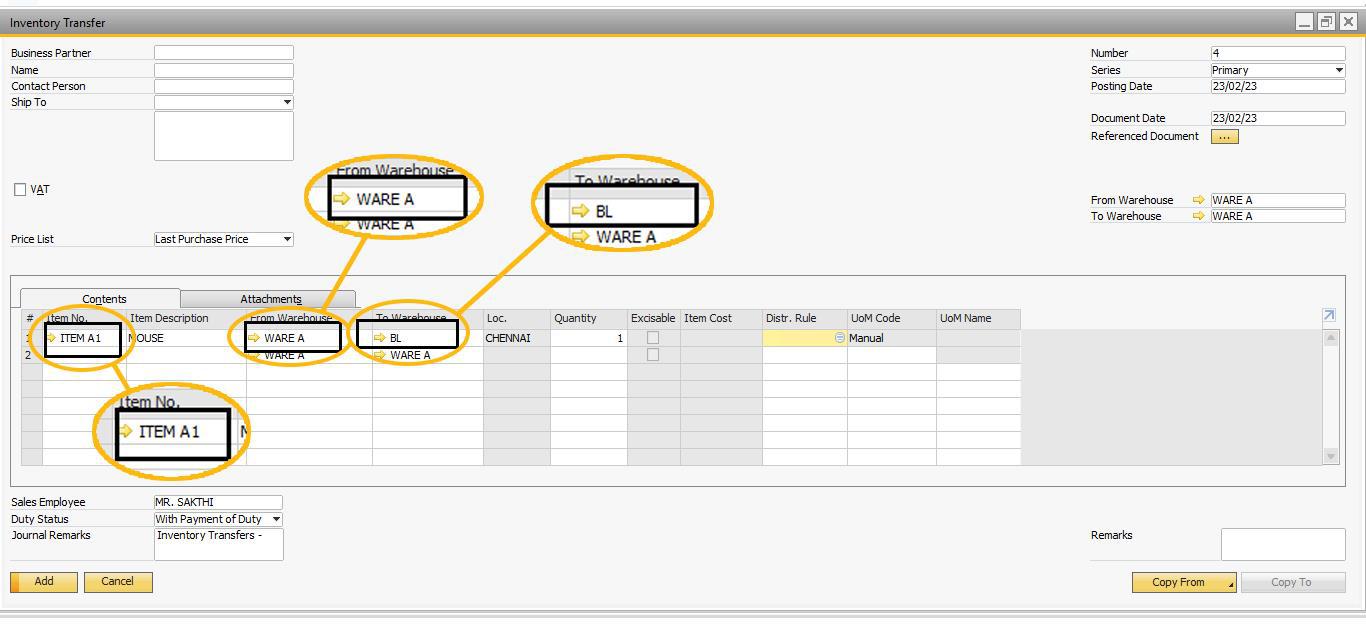Click the Name input field
Screen dimensions: 1366x624
[x=224, y=70]
